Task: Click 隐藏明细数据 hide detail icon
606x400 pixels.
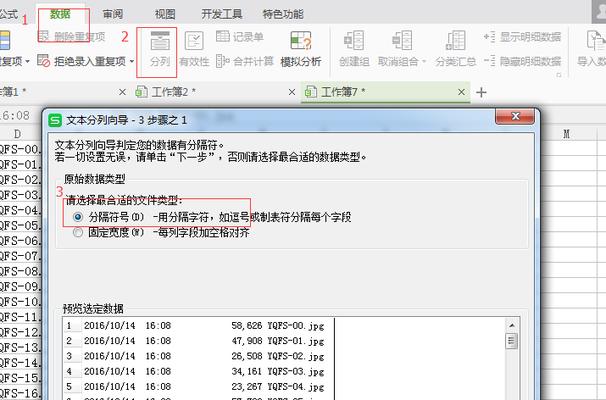Action: 489,61
